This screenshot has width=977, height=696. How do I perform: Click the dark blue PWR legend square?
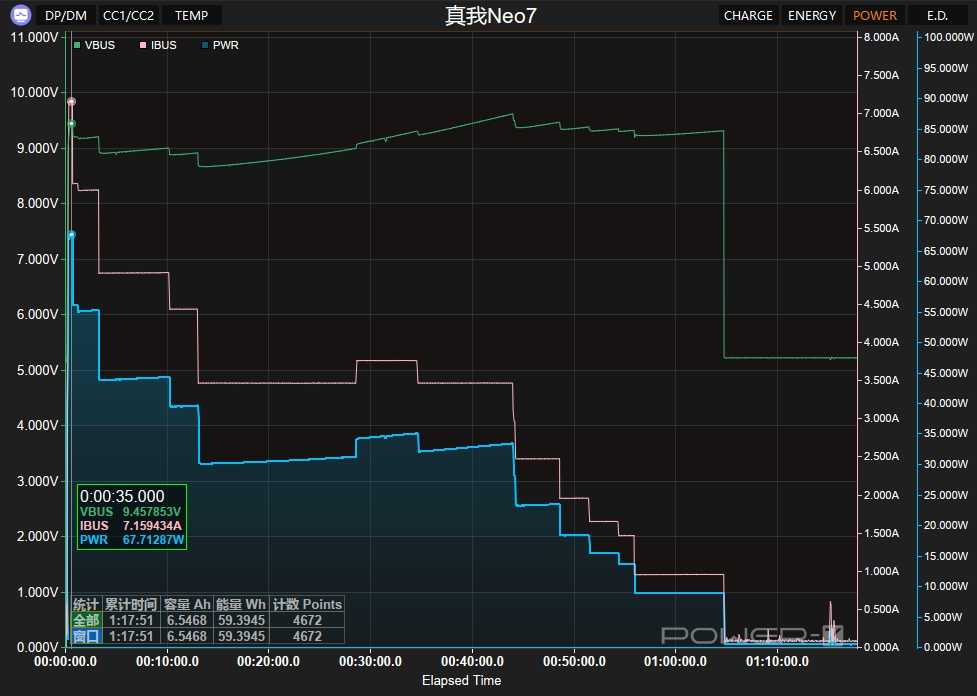(x=204, y=45)
